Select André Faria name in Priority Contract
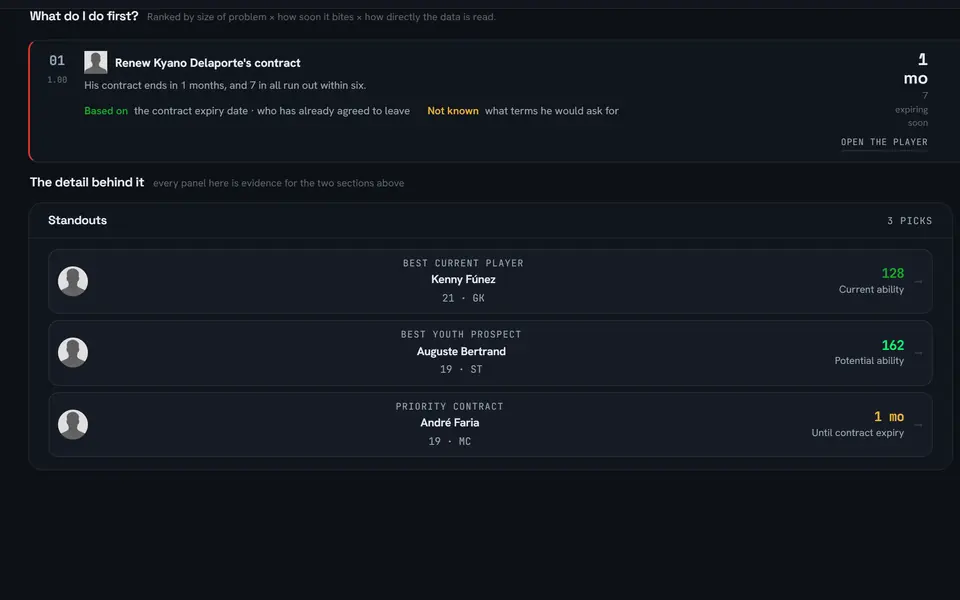Viewport: 960px width, 600px height. (x=449, y=422)
